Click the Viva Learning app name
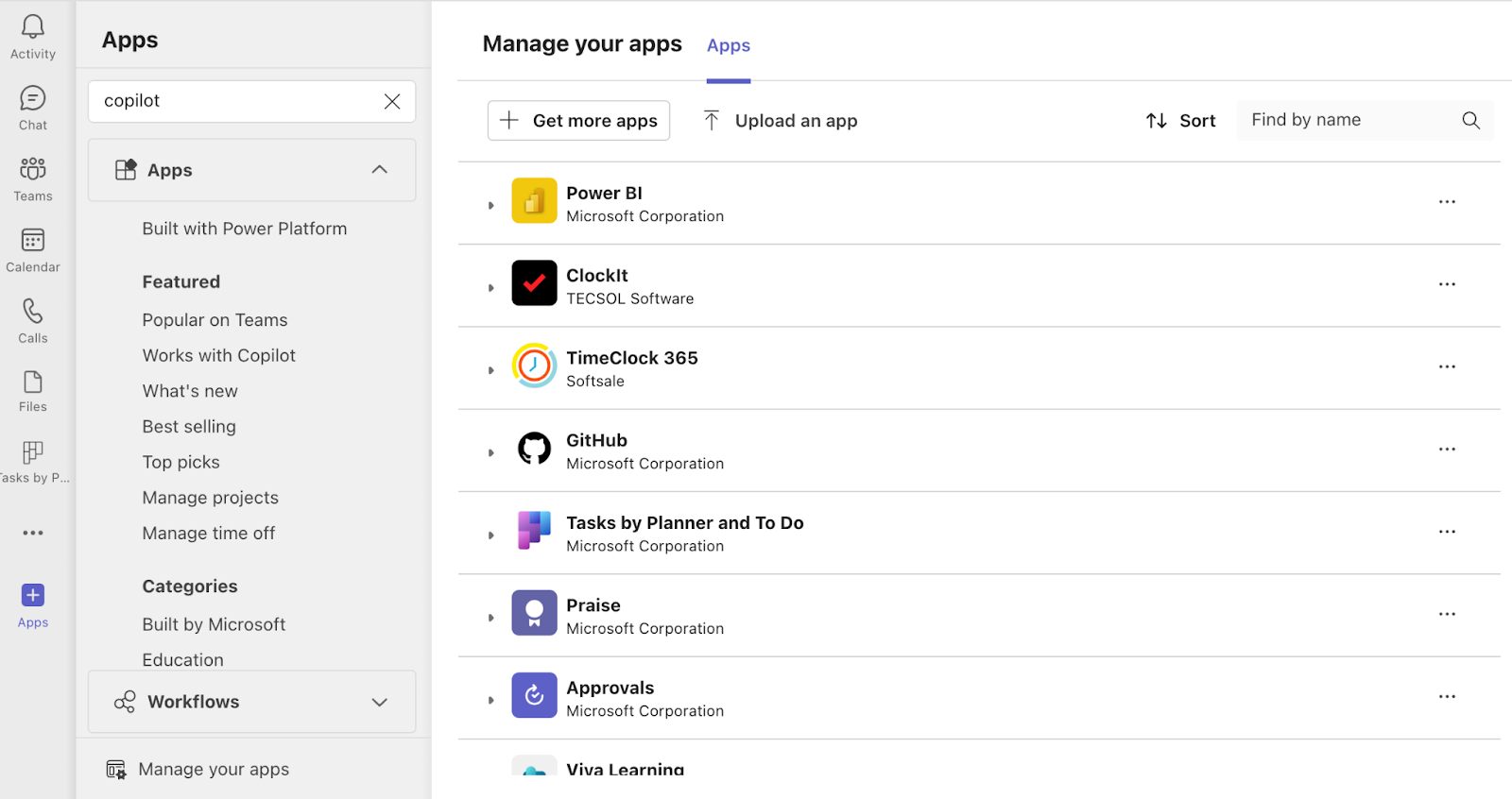 point(626,769)
